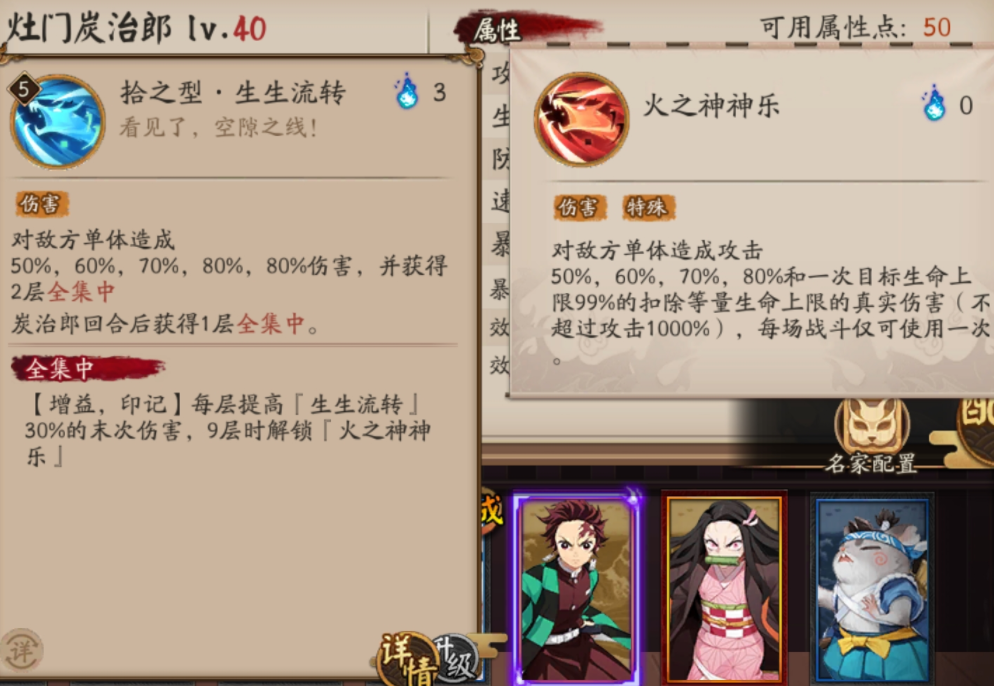Click the blue flame cost icon beside 3

pyautogui.click(x=406, y=92)
